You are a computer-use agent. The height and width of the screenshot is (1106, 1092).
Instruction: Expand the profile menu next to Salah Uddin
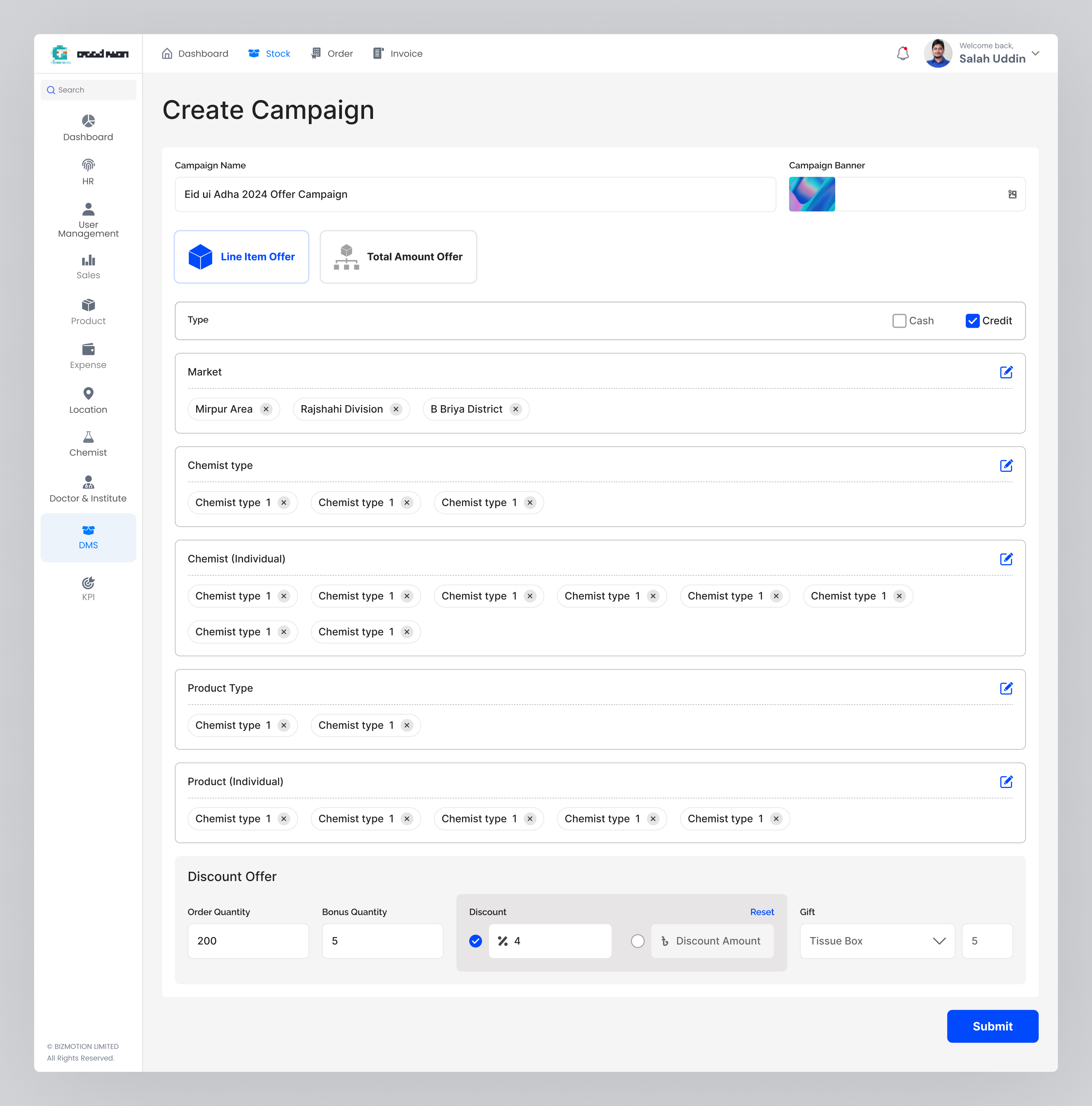click(1036, 53)
